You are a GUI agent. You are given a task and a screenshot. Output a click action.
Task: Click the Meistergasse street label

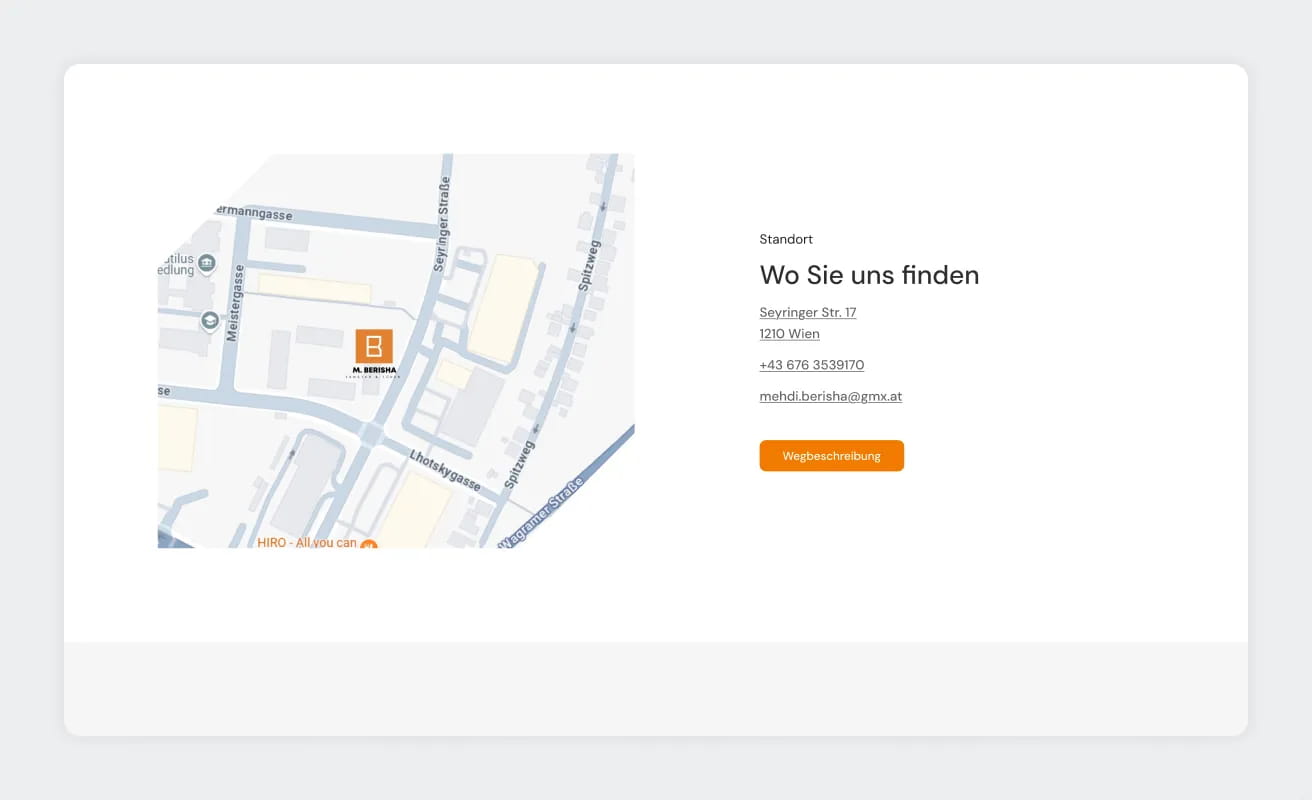[236, 303]
